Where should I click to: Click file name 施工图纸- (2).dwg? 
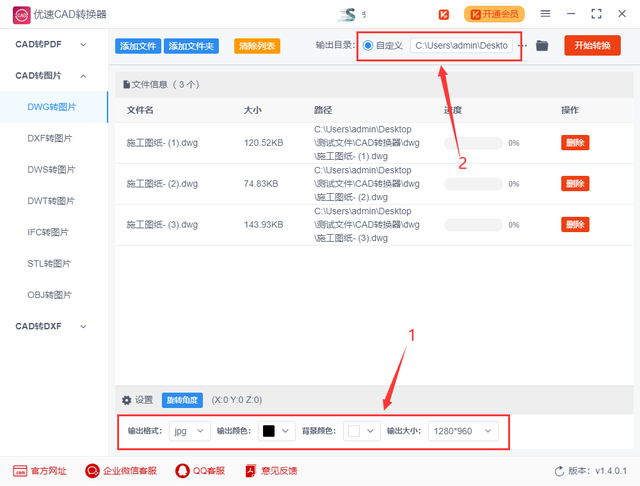tap(162, 184)
